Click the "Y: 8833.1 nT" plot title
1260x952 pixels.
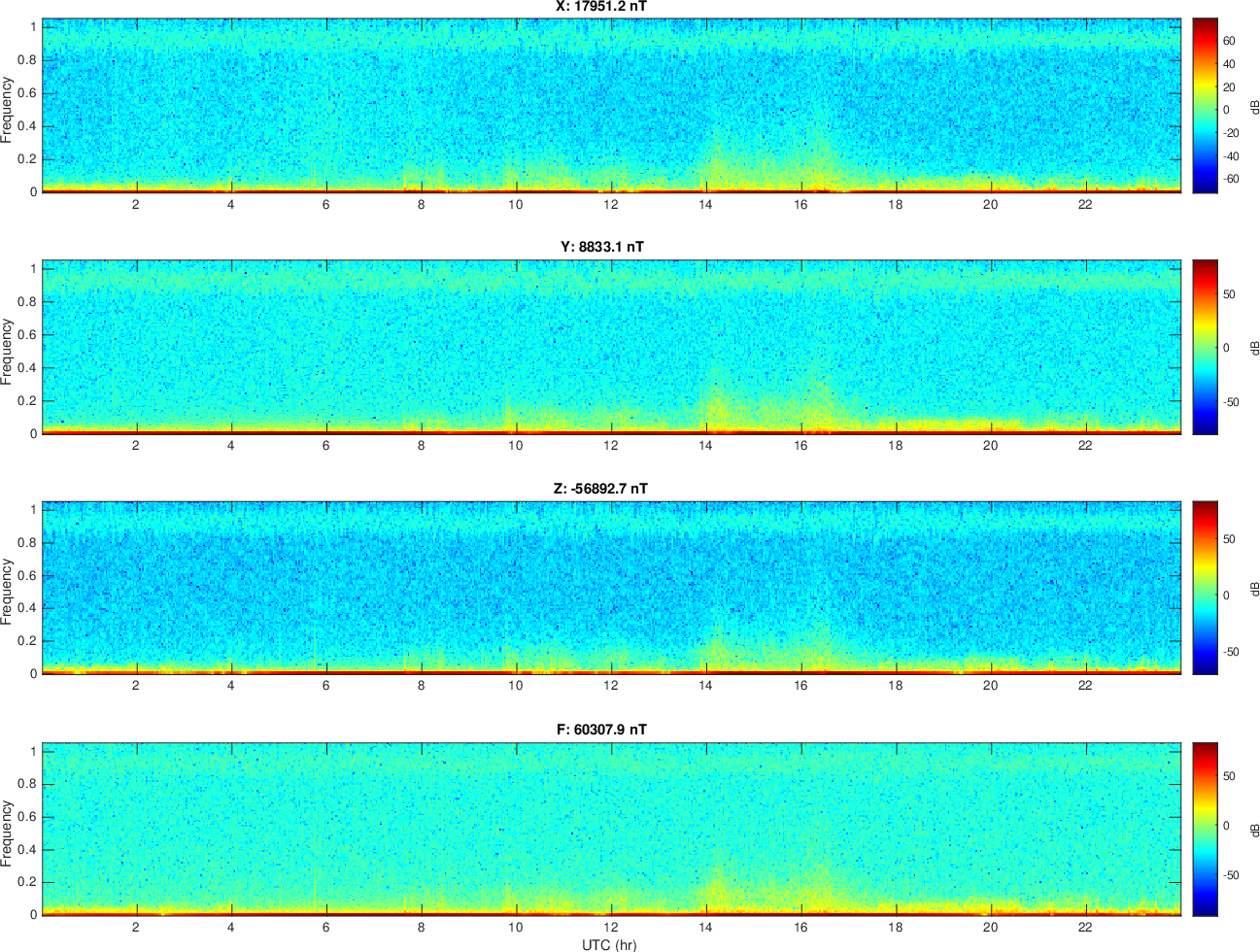[601, 247]
